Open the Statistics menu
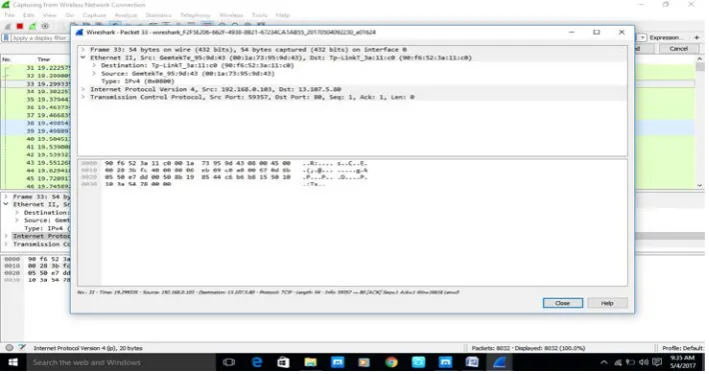Image resolution: width=709 pixels, height=374 pixels. (158, 15)
